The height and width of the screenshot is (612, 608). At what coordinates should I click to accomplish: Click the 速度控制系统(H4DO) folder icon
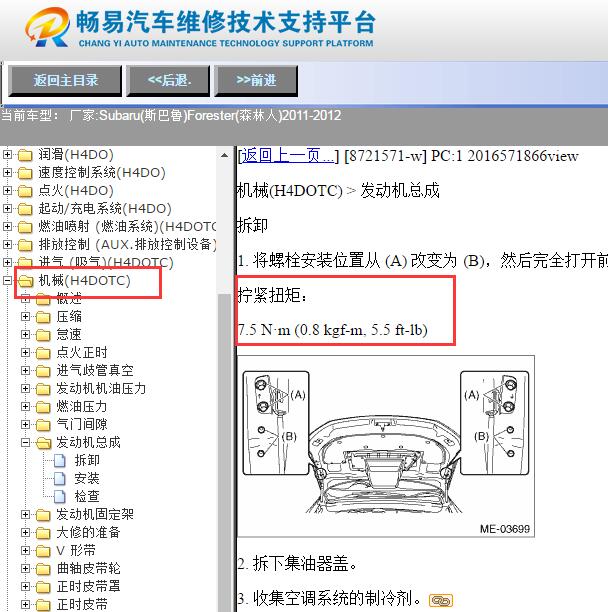coord(25,173)
